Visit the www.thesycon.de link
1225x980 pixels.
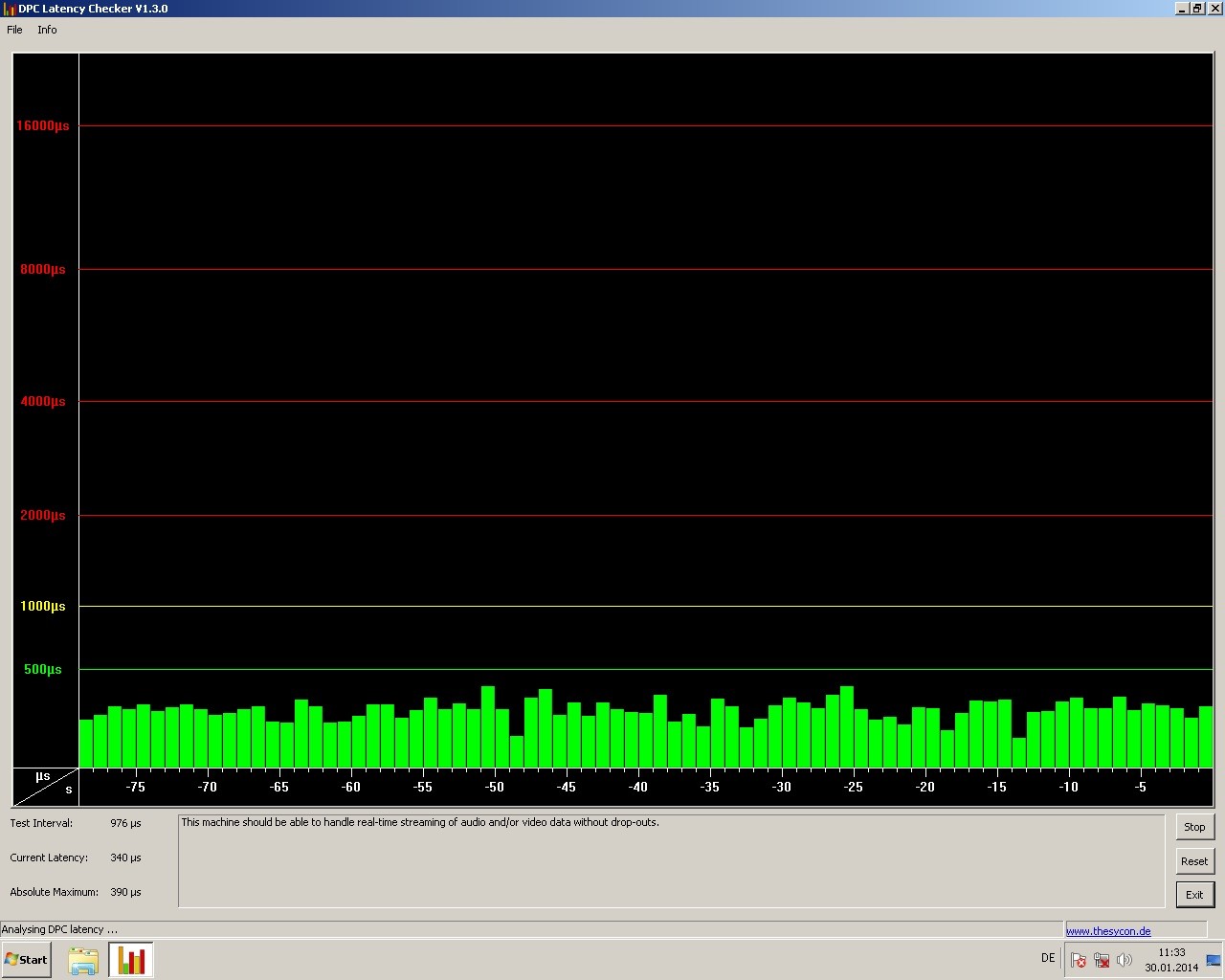(x=1108, y=931)
